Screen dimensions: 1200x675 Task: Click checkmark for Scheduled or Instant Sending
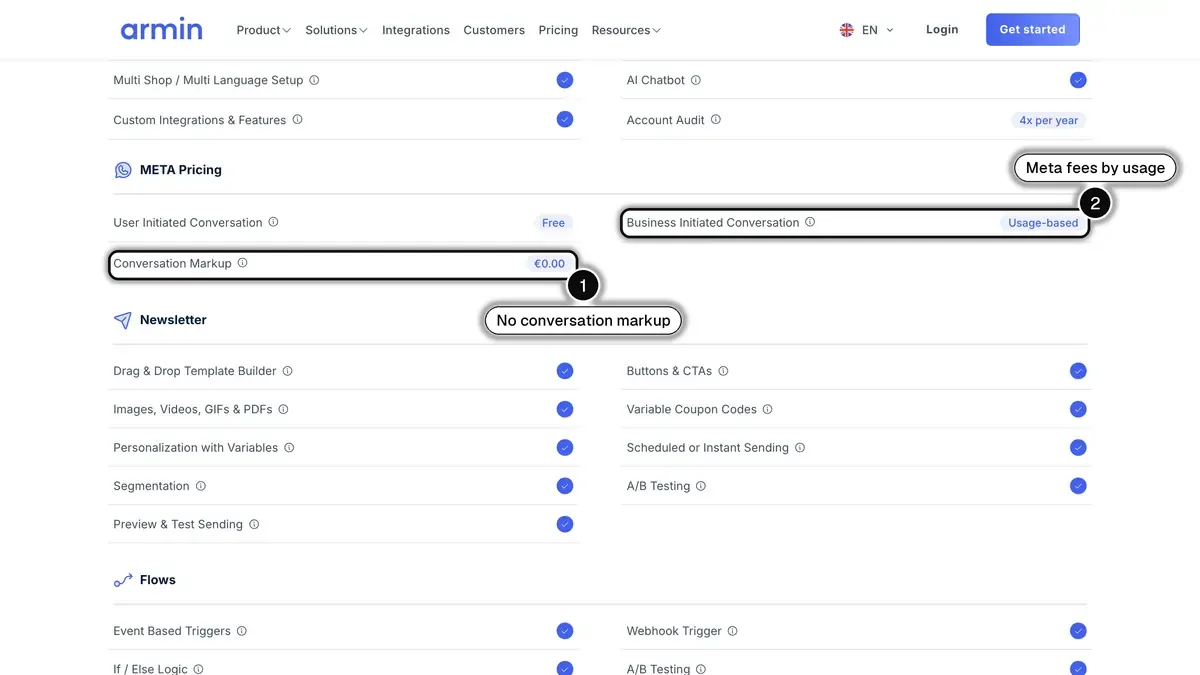(x=1078, y=447)
